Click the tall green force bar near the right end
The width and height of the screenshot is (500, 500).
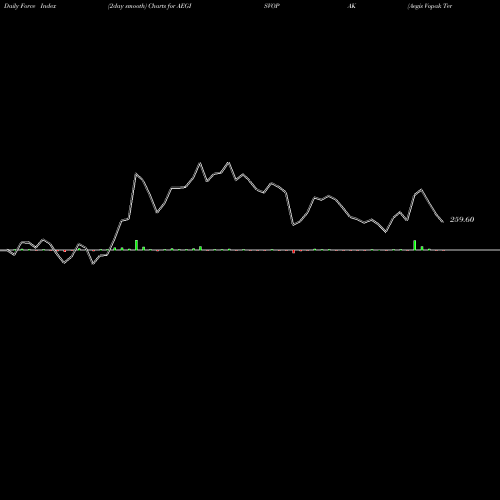[x=415, y=245]
